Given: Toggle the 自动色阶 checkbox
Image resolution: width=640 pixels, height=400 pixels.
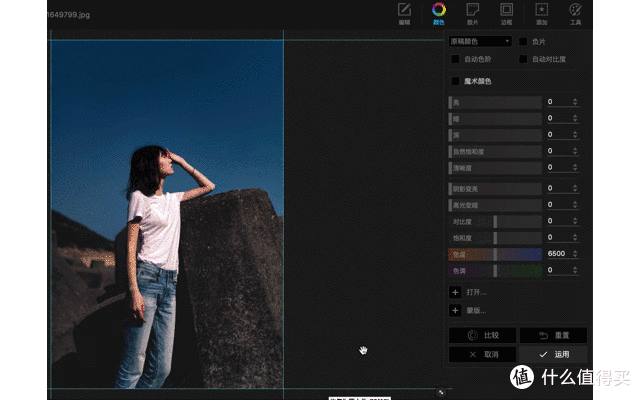Looking at the screenshot, I should pos(455,59).
